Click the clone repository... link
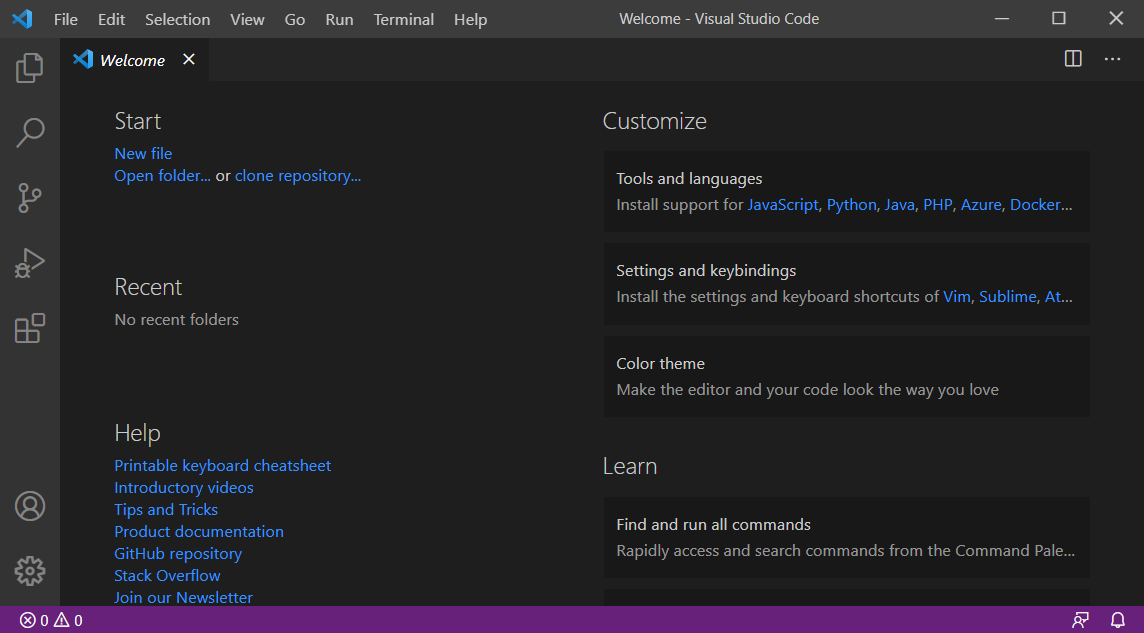 (x=298, y=176)
